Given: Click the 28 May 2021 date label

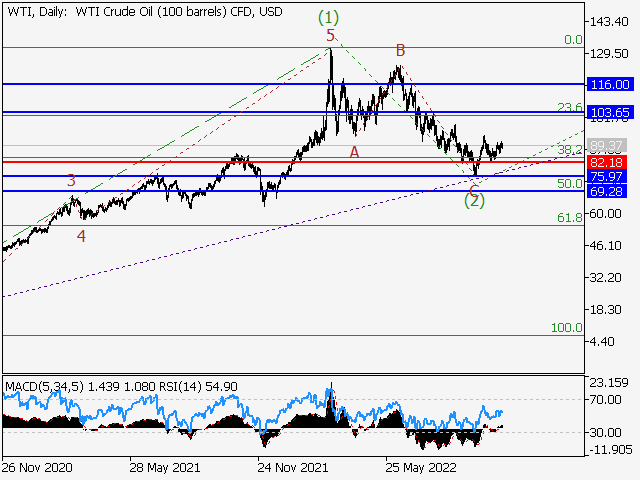Looking at the screenshot, I should (x=165, y=467).
